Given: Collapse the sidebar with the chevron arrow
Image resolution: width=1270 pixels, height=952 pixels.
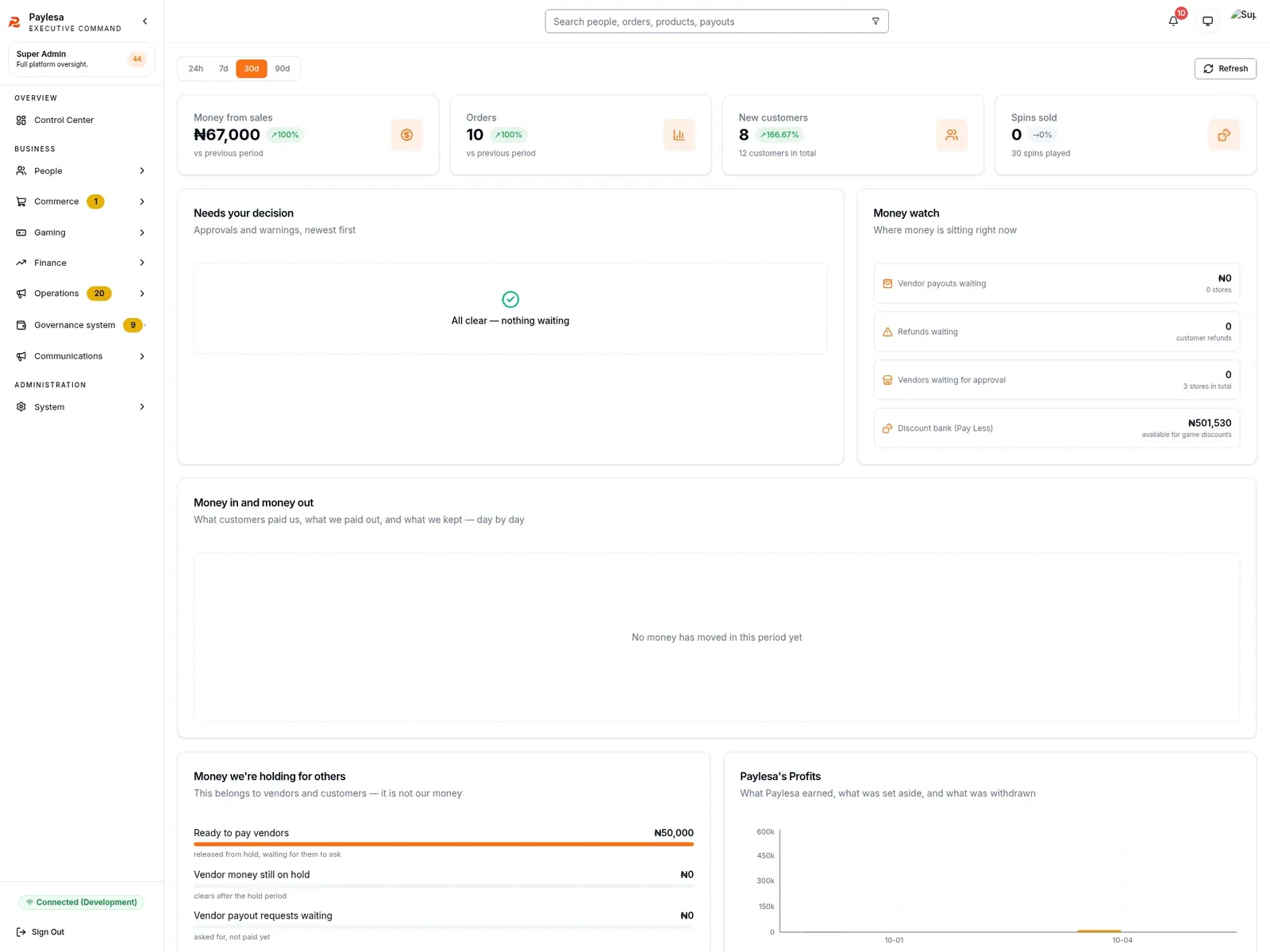Looking at the screenshot, I should point(144,21).
